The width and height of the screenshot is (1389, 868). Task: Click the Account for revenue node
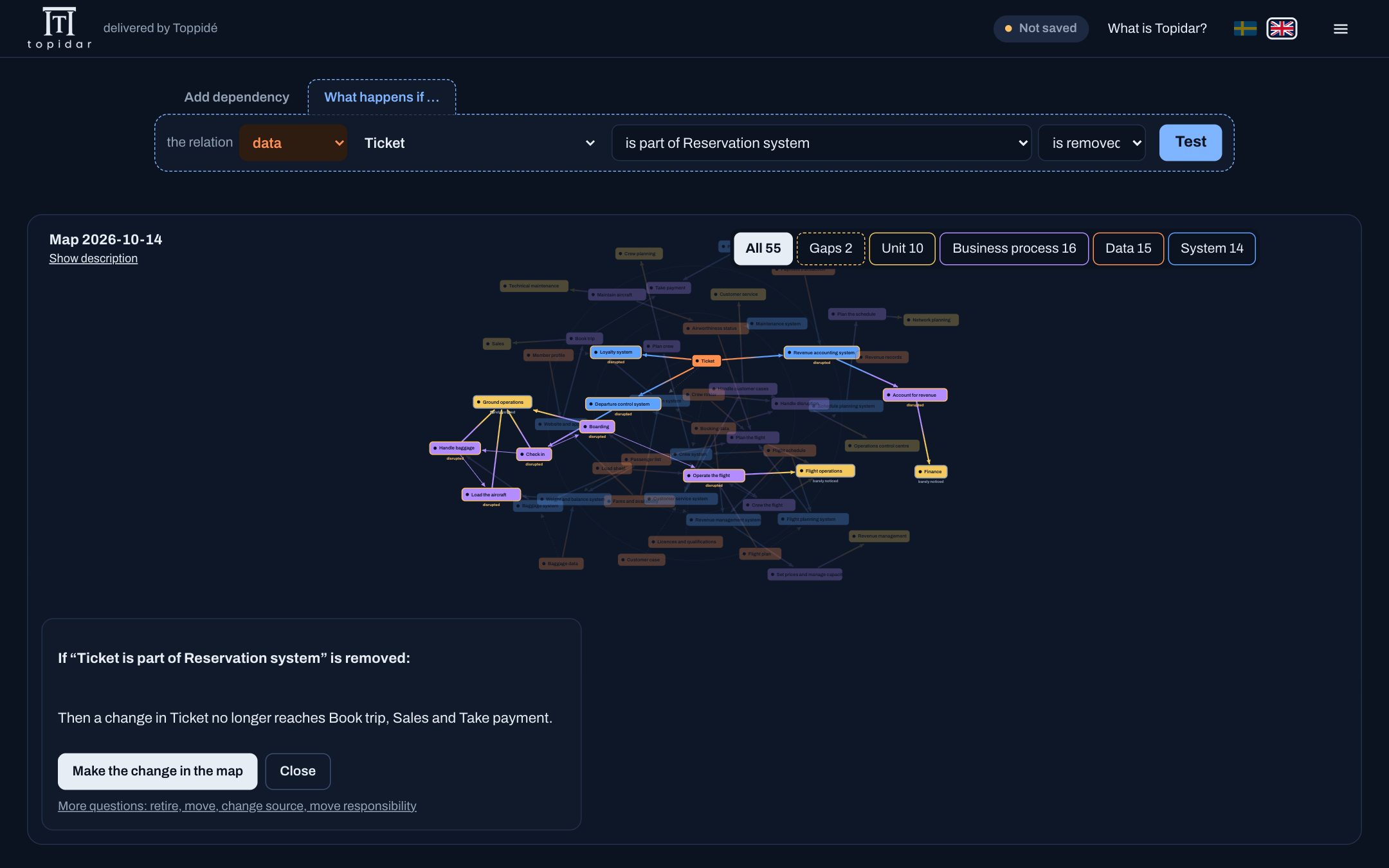914,395
